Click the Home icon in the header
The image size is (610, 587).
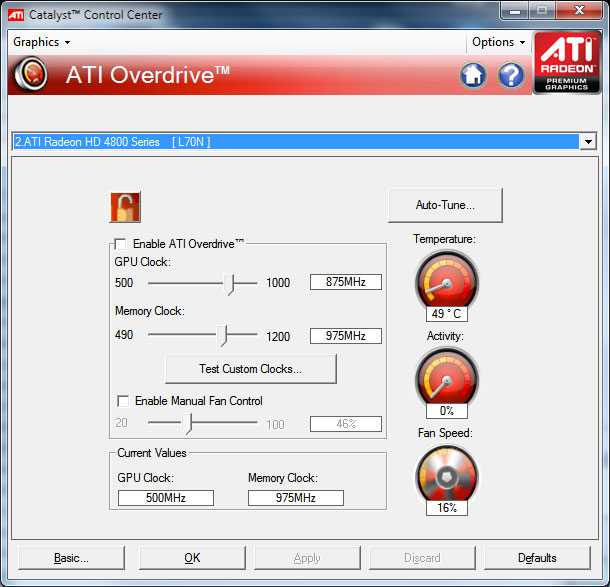[473, 75]
